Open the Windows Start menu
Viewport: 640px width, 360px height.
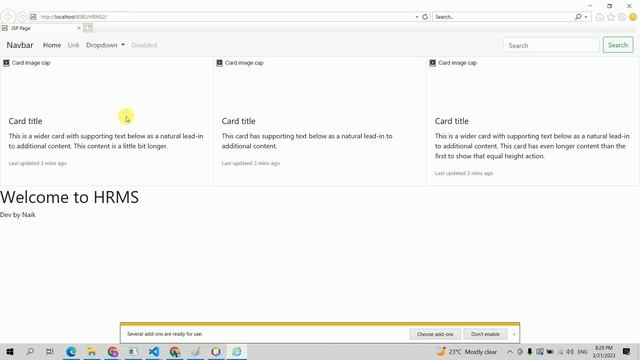[x=10, y=351]
